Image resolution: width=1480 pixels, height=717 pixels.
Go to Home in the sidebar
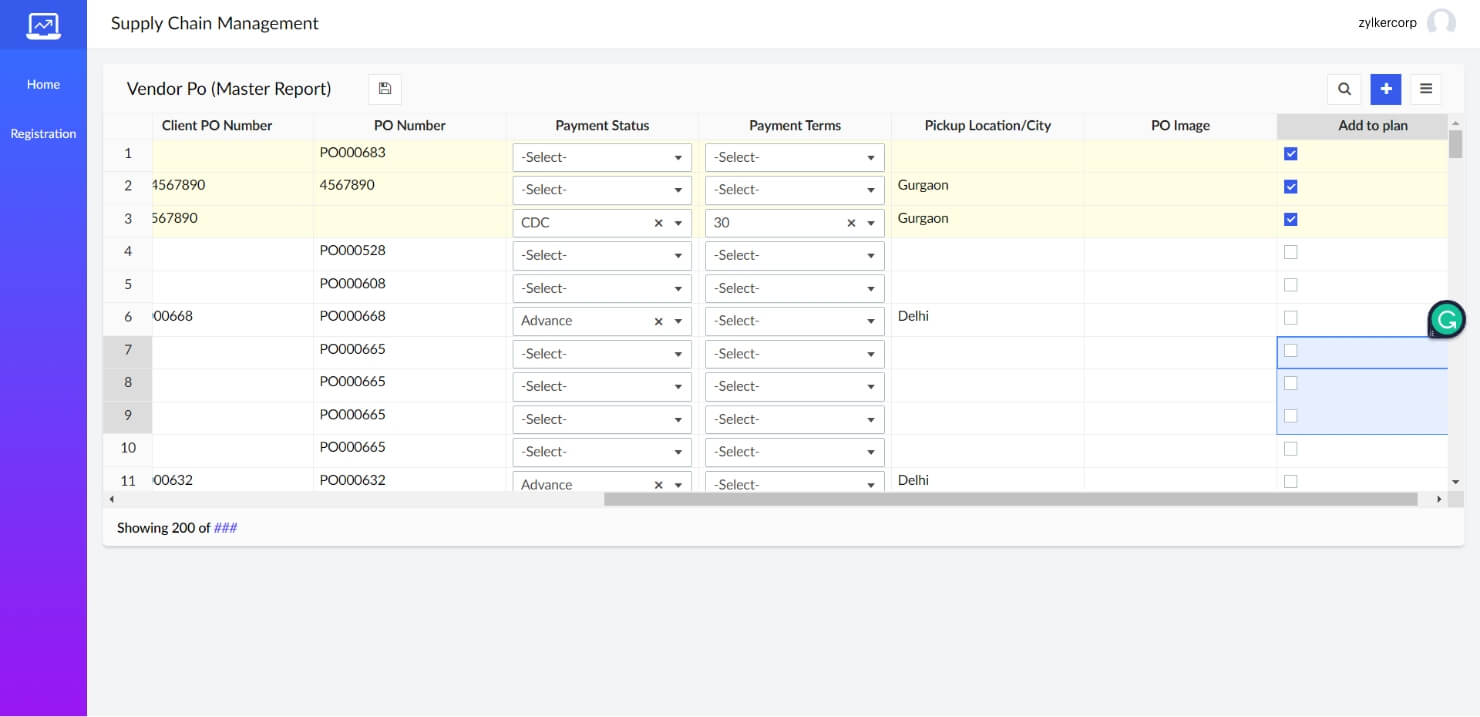tap(43, 84)
